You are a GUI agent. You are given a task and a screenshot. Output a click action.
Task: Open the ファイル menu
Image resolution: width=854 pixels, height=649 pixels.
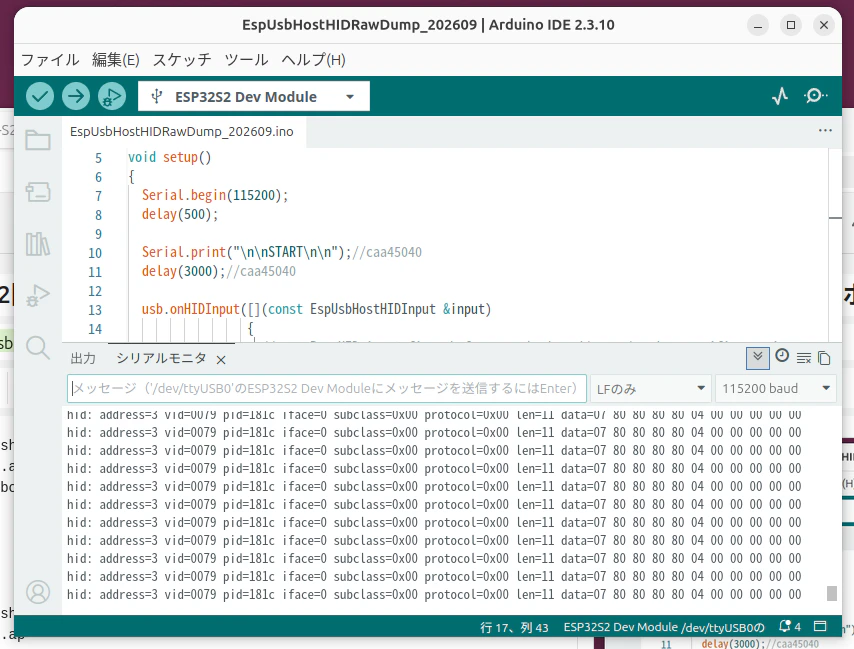click(50, 59)
